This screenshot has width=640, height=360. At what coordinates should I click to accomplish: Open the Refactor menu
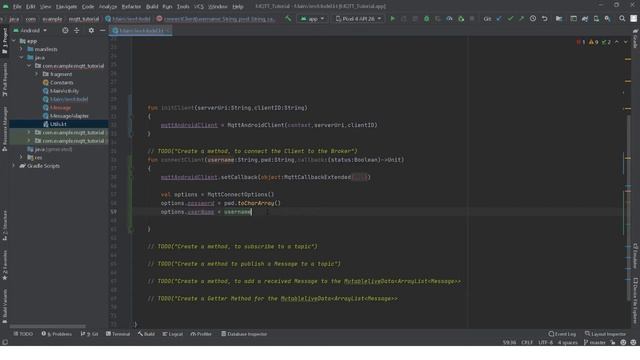[x=131, y=7]
